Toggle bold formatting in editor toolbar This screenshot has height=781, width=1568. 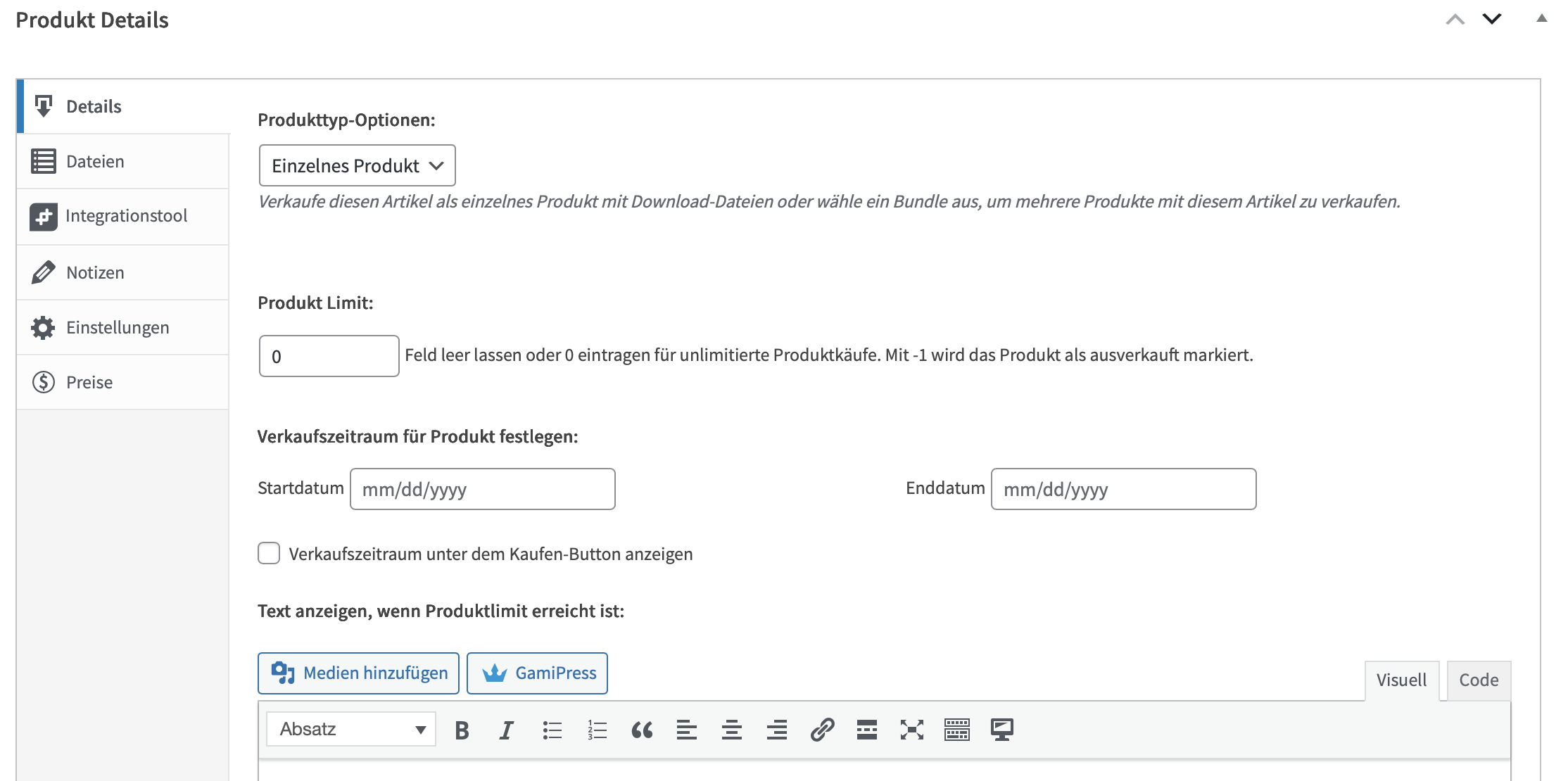pyautogui.click(x=462, y=730)
